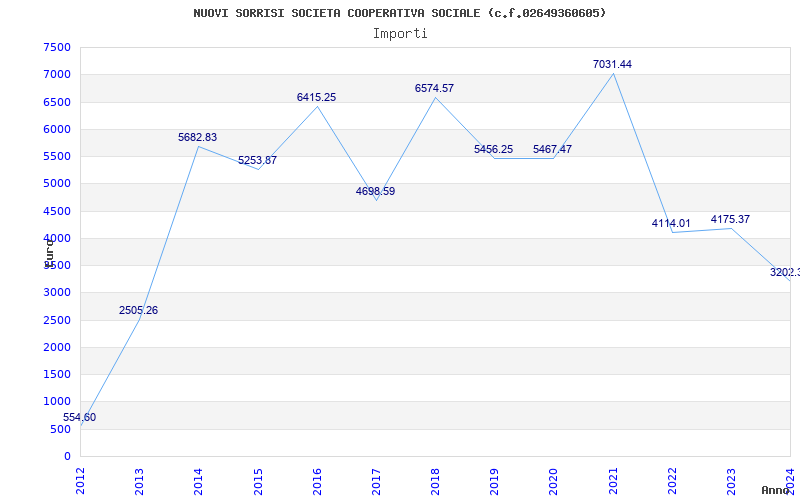Click the 2014 x-axis year label
The height and width of the screenshot is (500, 800).
click(198, 481)
